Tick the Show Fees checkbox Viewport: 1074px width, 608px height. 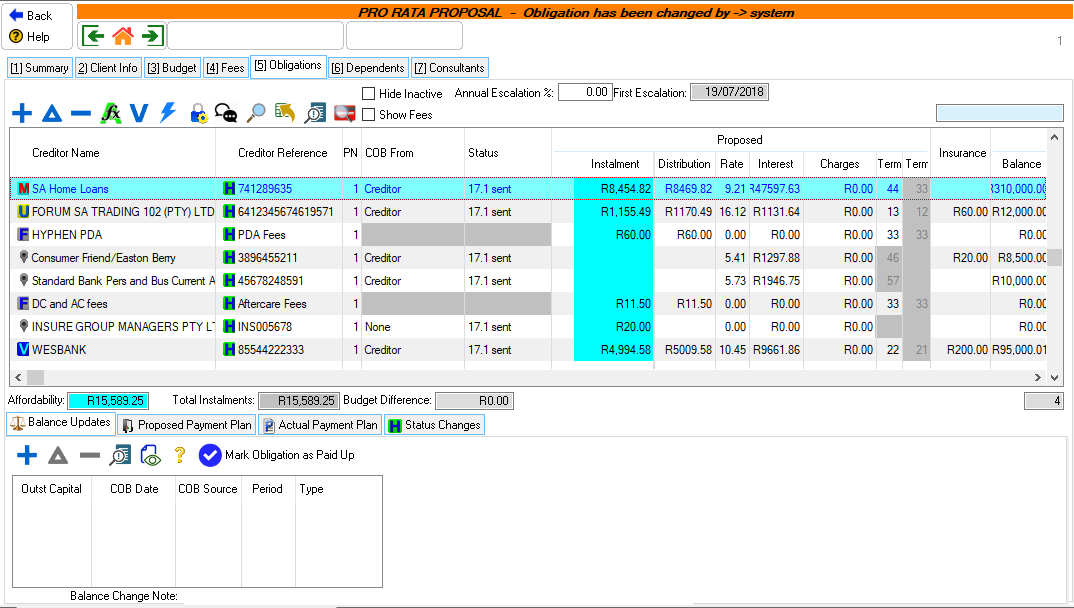pyautogui.click(x=369, y=115)
